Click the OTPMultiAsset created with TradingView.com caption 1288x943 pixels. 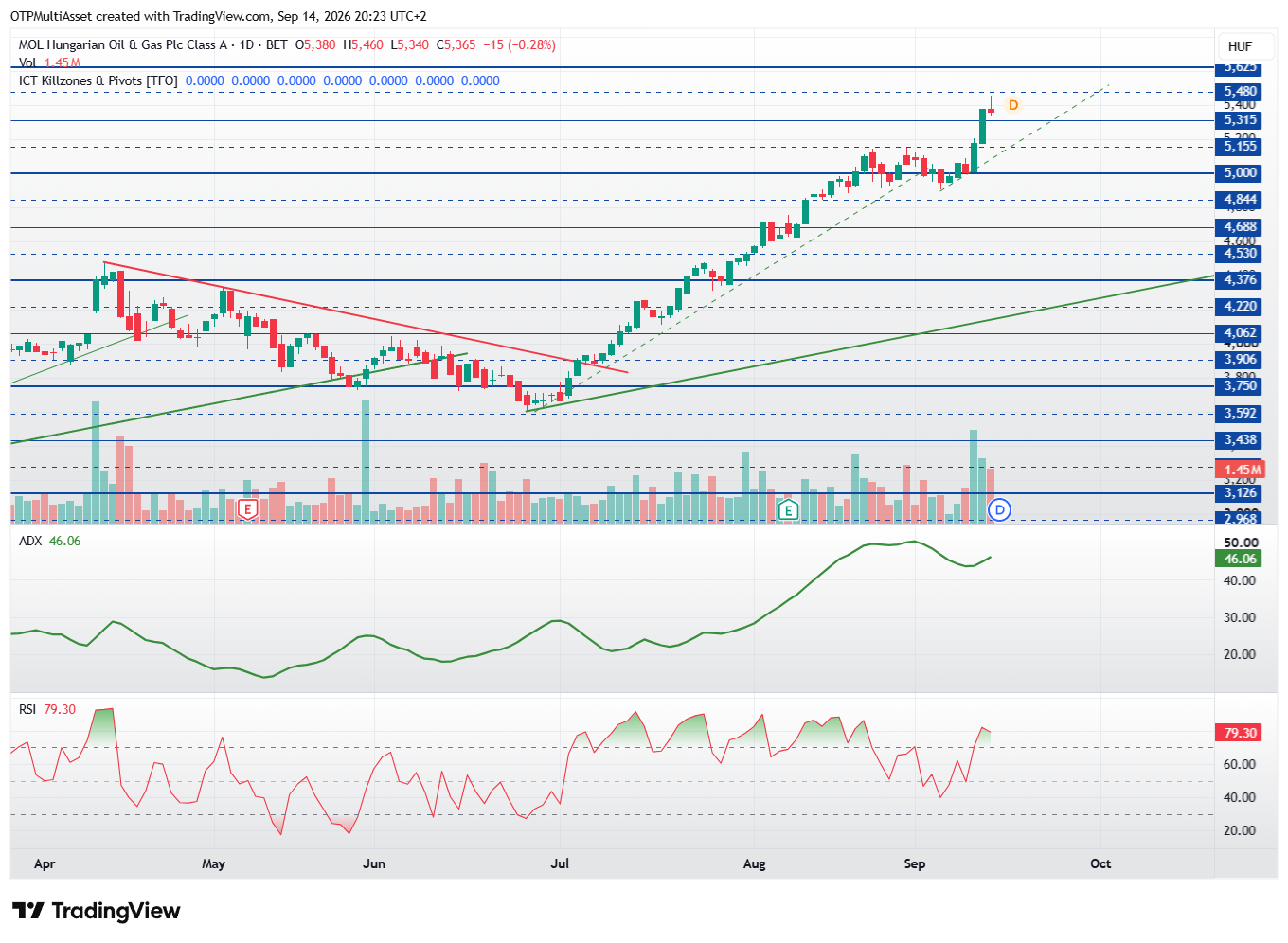point(219,16)
